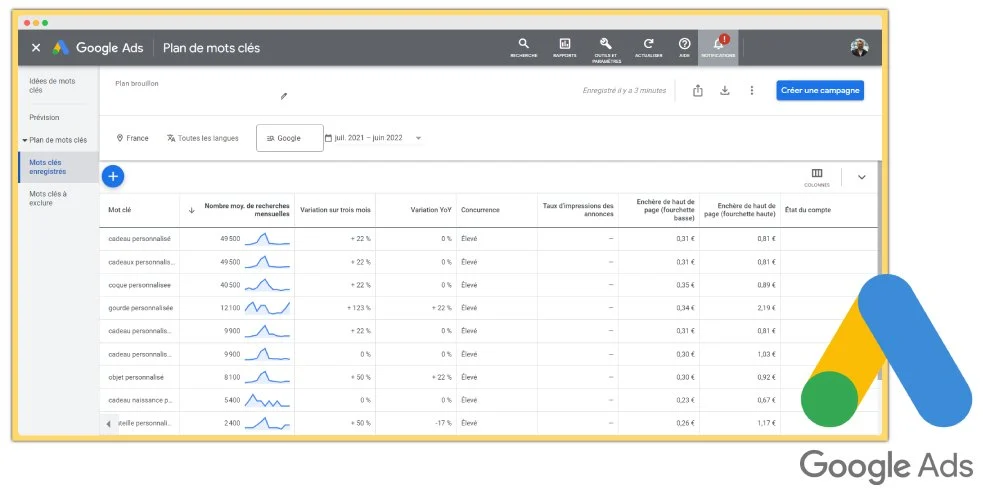Click the 40500 search volume cell

(x=230, y=285)
